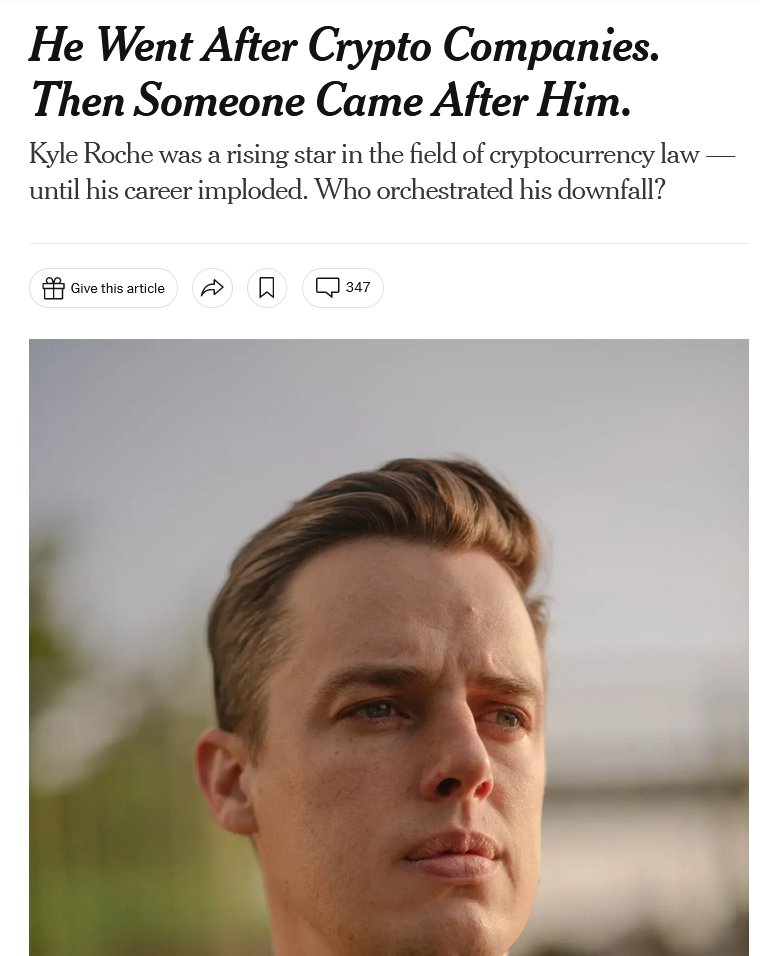Save the article with the bookmark icon

[x=266, y=288]
